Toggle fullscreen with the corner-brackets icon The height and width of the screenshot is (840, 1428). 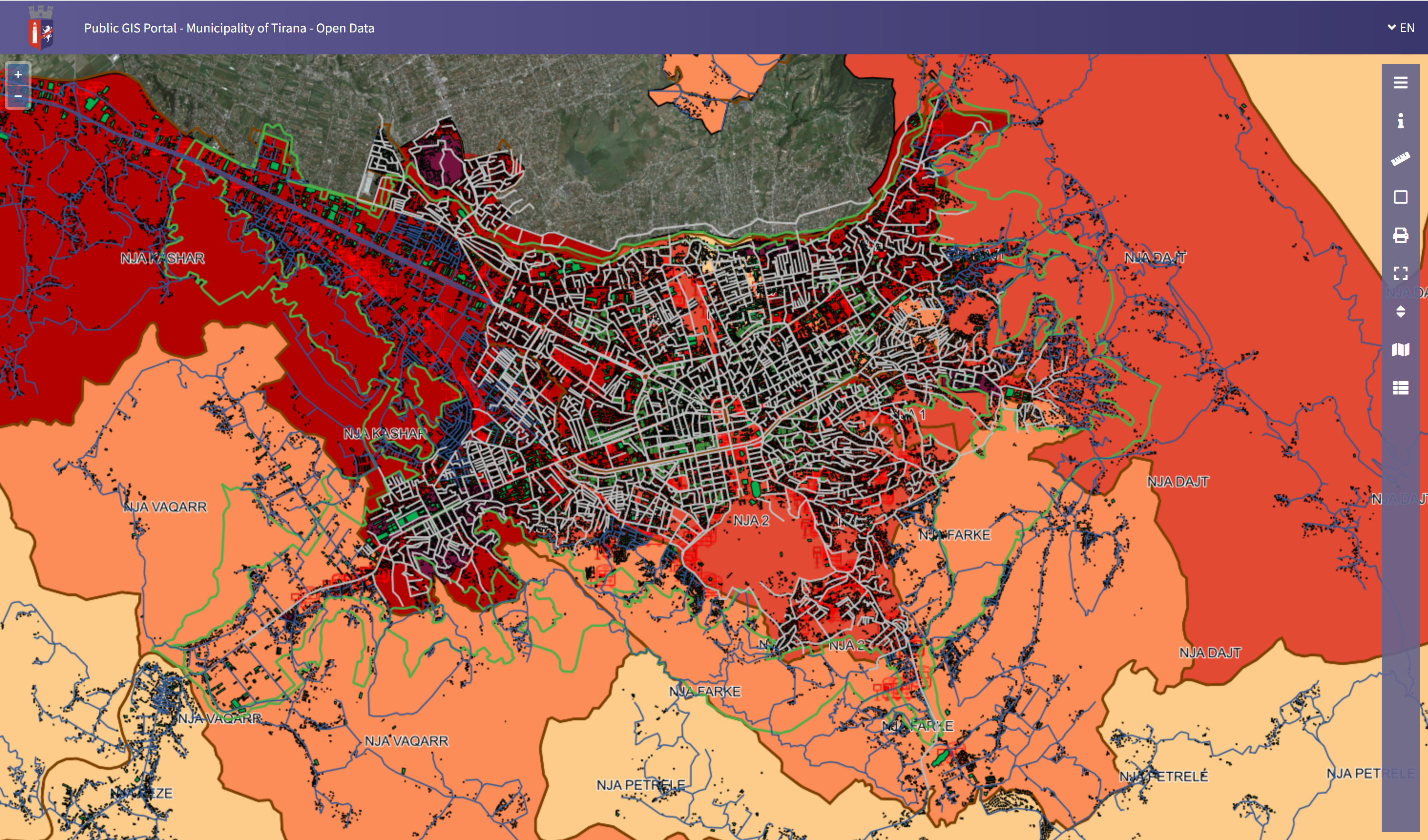click(1400, 274)
